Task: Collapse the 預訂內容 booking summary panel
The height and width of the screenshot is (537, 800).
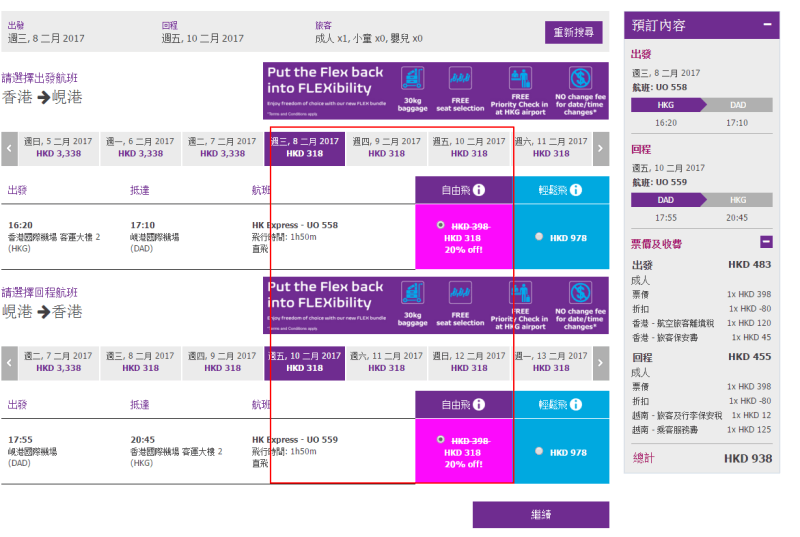Action: 767,24
